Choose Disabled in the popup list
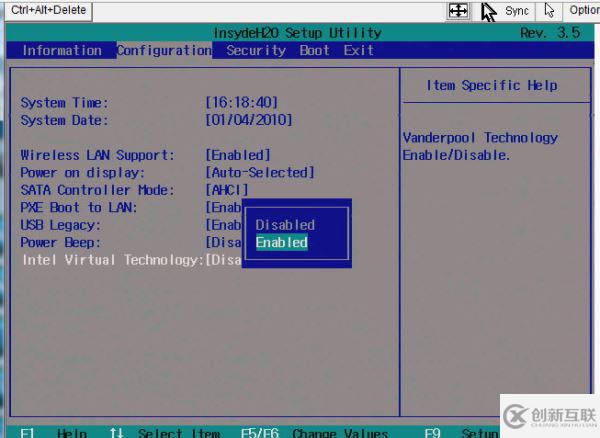The height and width of the screenshot is (438, 600). tap(285, 225)
